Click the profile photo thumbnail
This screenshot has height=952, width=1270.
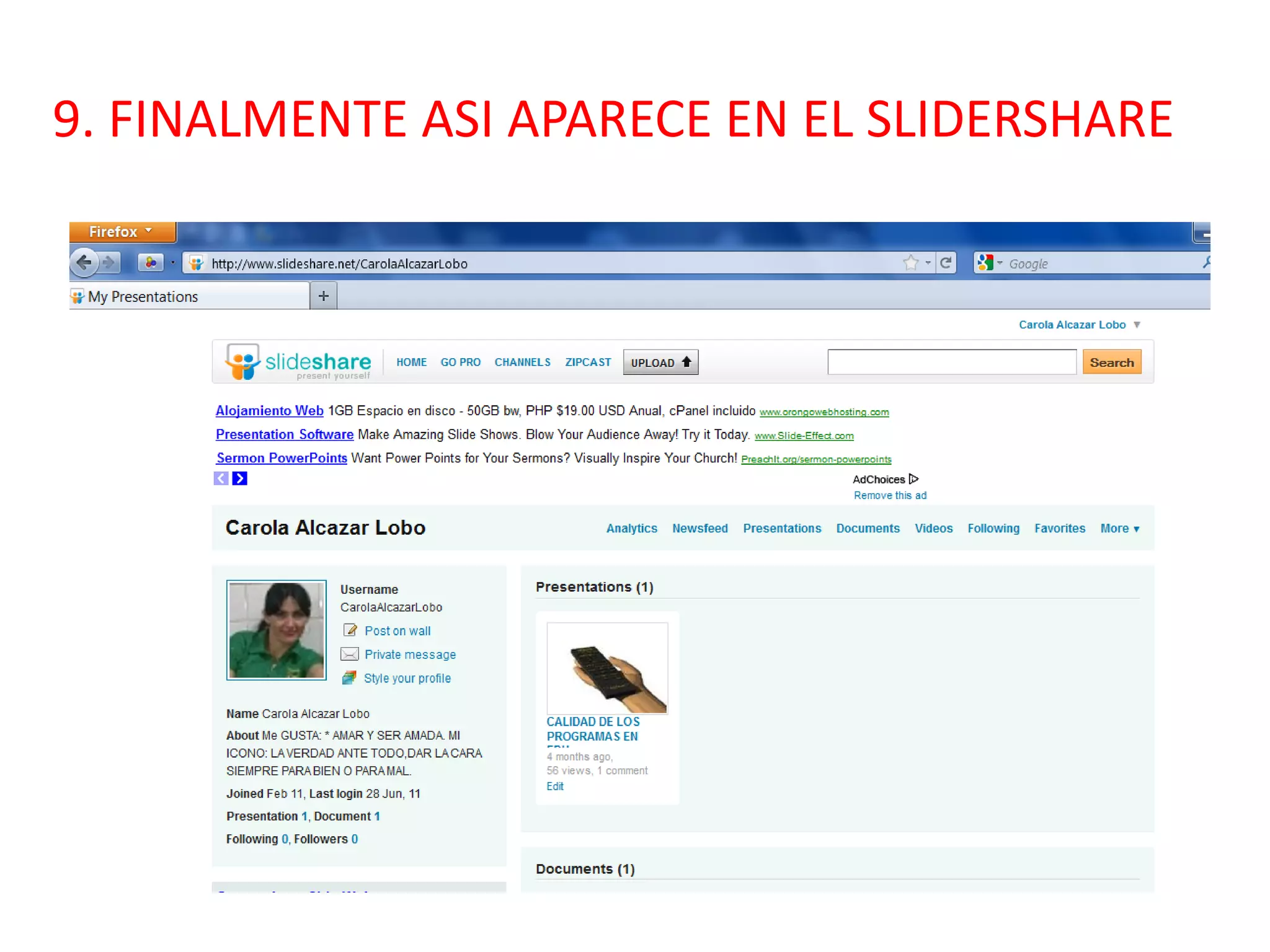point(277,630)
